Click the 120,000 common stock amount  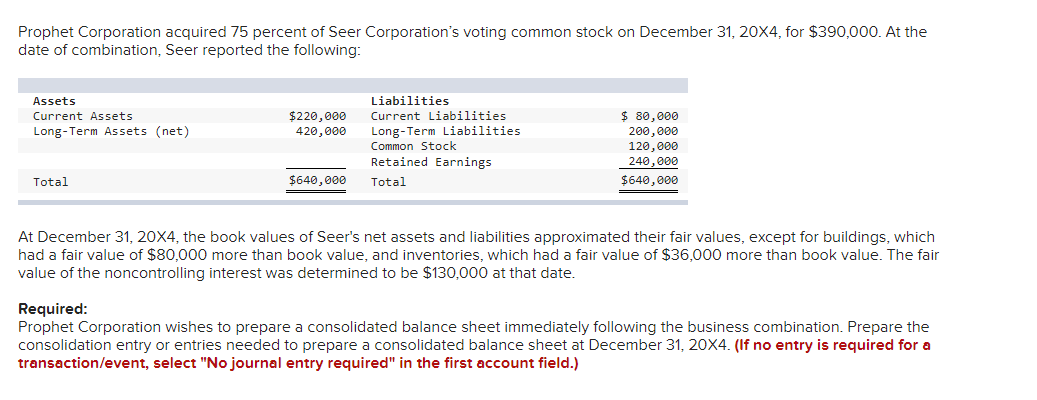click(x=653, y=146)
